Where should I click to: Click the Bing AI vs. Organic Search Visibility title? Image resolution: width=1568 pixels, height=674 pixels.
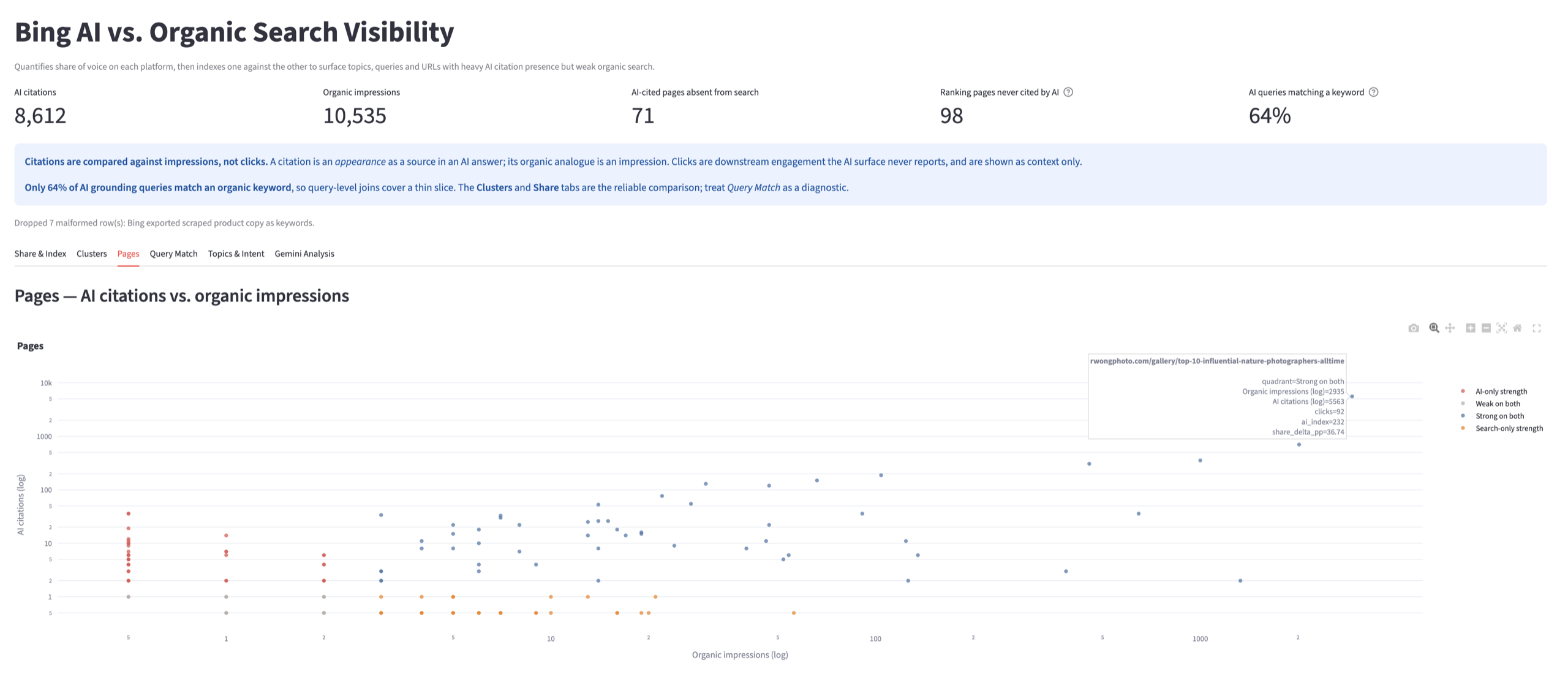point(234,32)
